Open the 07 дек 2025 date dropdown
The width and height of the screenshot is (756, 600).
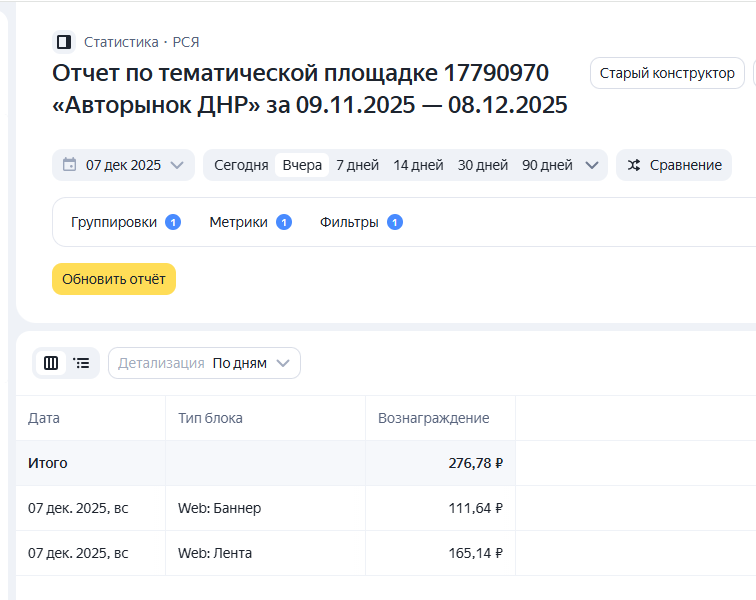click(x=123, y=165)
